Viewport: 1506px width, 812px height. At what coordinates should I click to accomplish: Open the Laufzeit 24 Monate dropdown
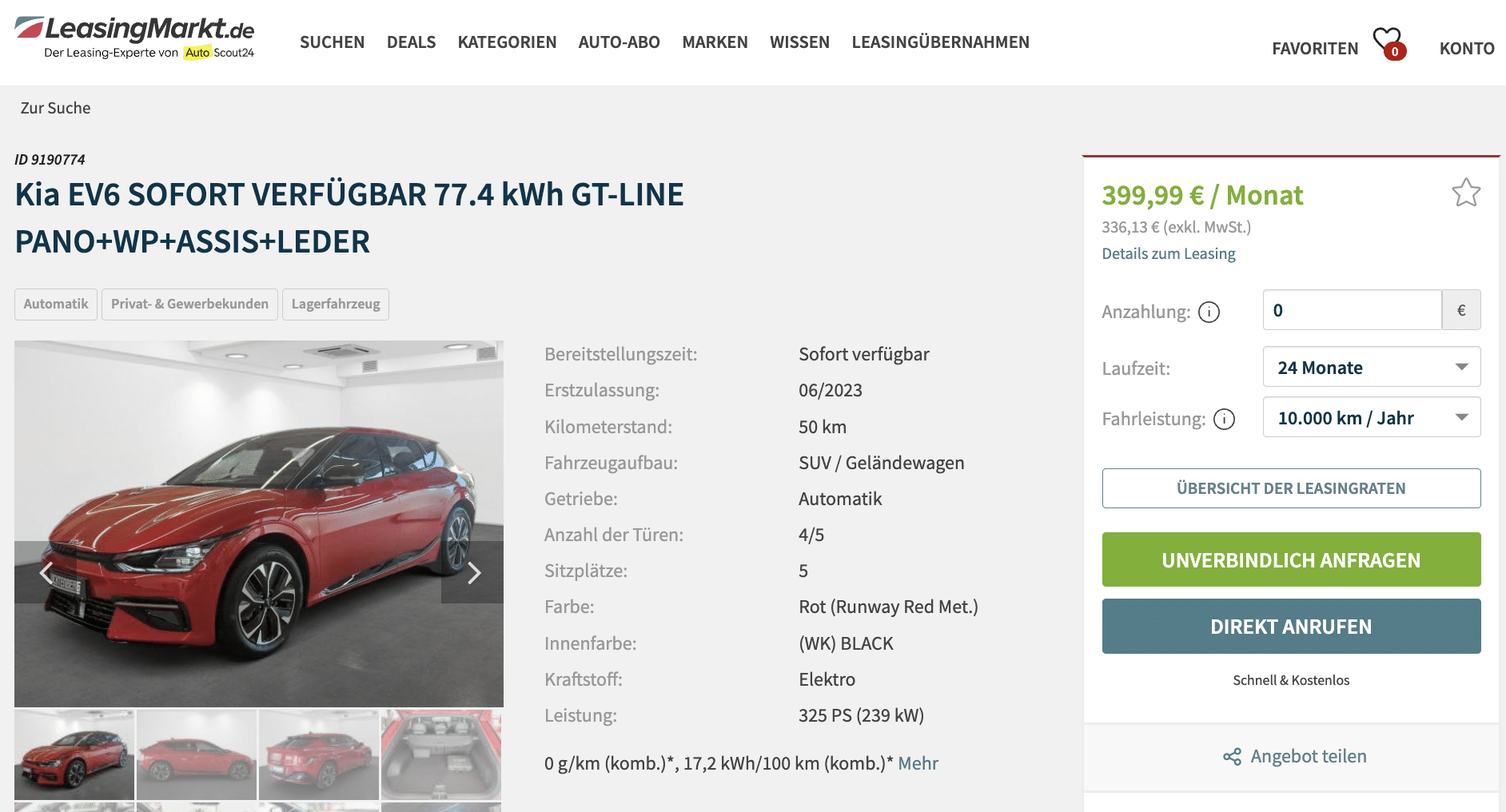point(1372,367)
